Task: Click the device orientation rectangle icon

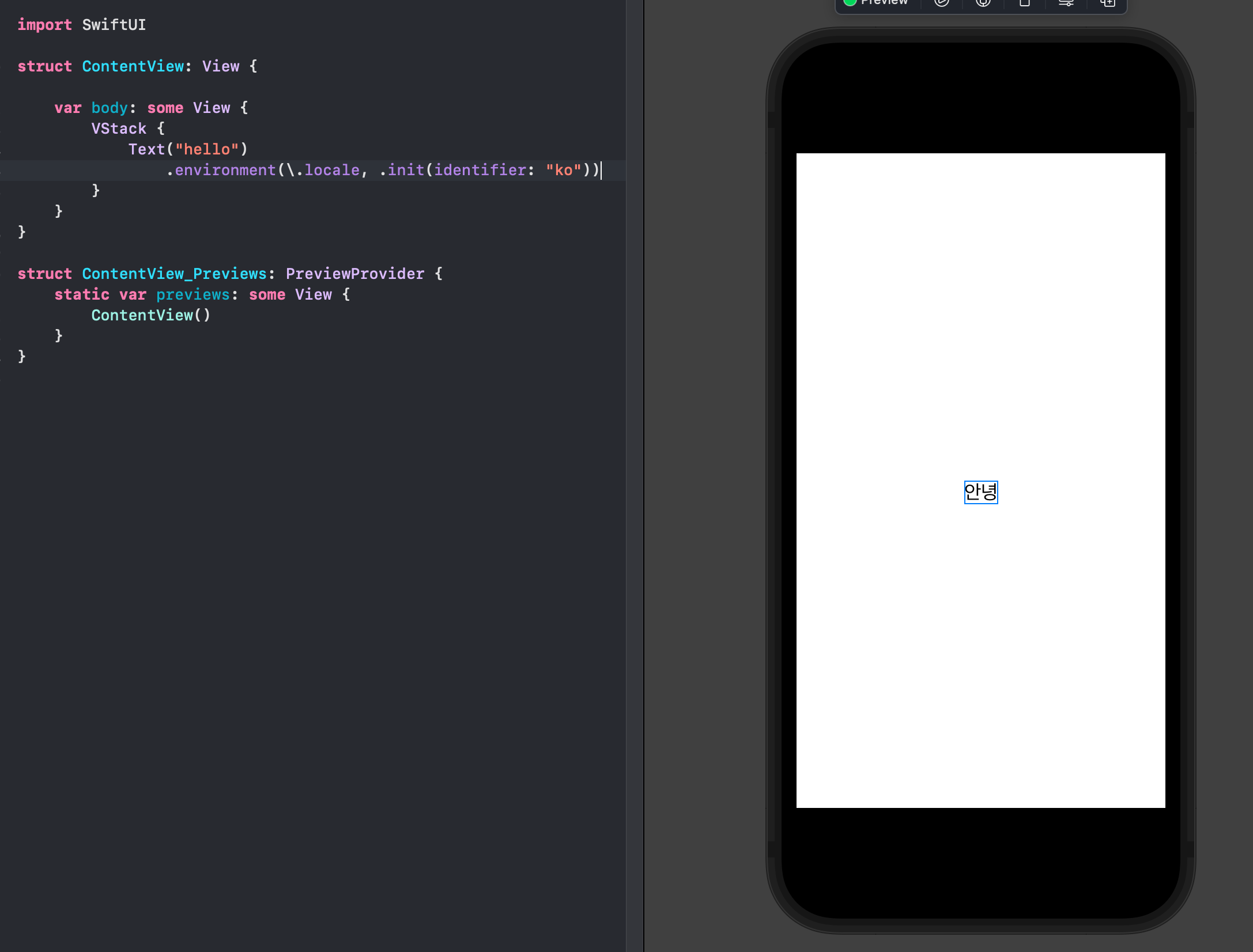Action: coord(1024,3)
